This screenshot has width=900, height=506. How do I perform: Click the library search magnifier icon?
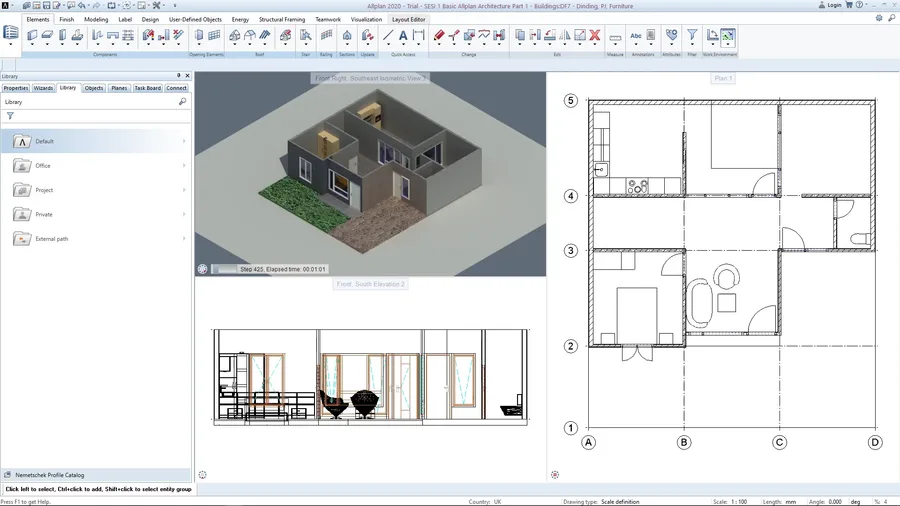click(183, 102)
